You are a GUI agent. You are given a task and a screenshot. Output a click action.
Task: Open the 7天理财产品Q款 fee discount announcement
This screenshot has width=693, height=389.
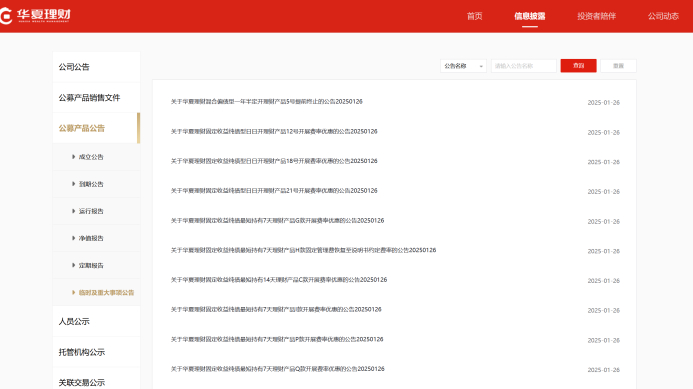278,369
